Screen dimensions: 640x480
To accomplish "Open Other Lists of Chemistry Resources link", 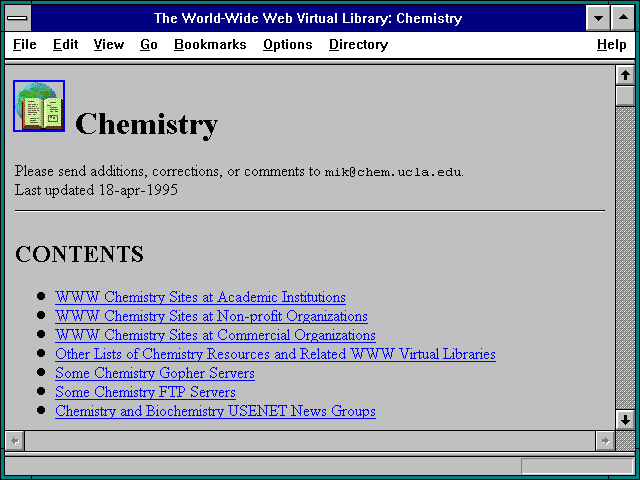I will 276,354.
